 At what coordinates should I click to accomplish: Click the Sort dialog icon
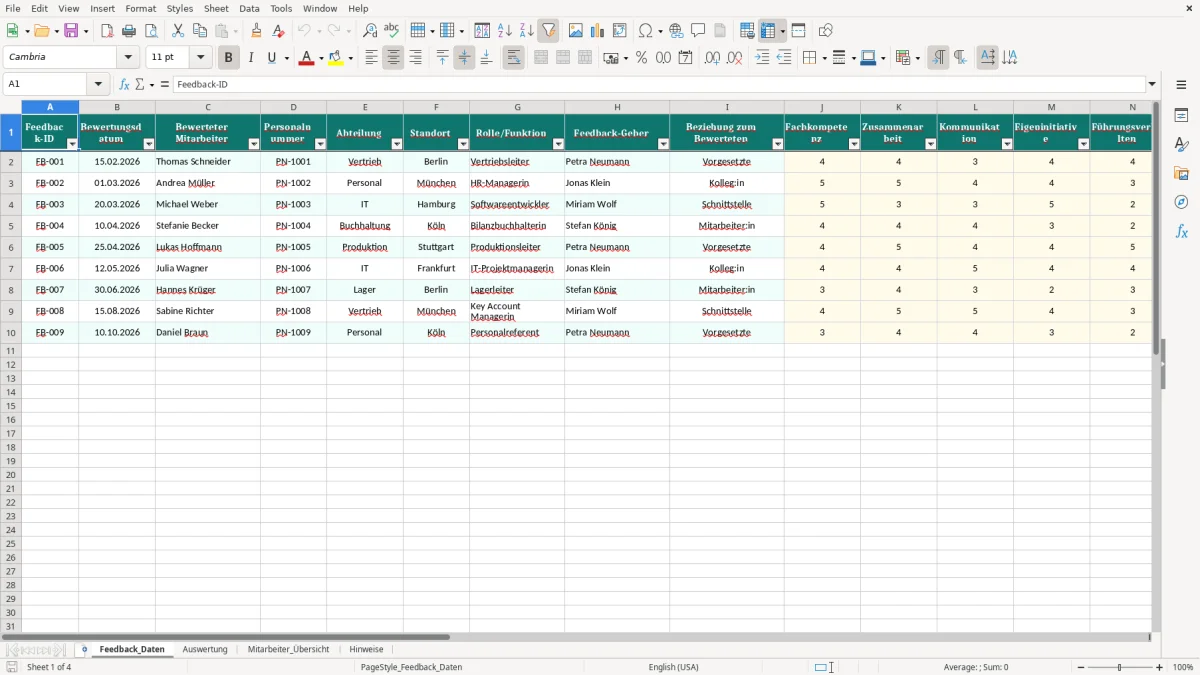pos(482,31)
